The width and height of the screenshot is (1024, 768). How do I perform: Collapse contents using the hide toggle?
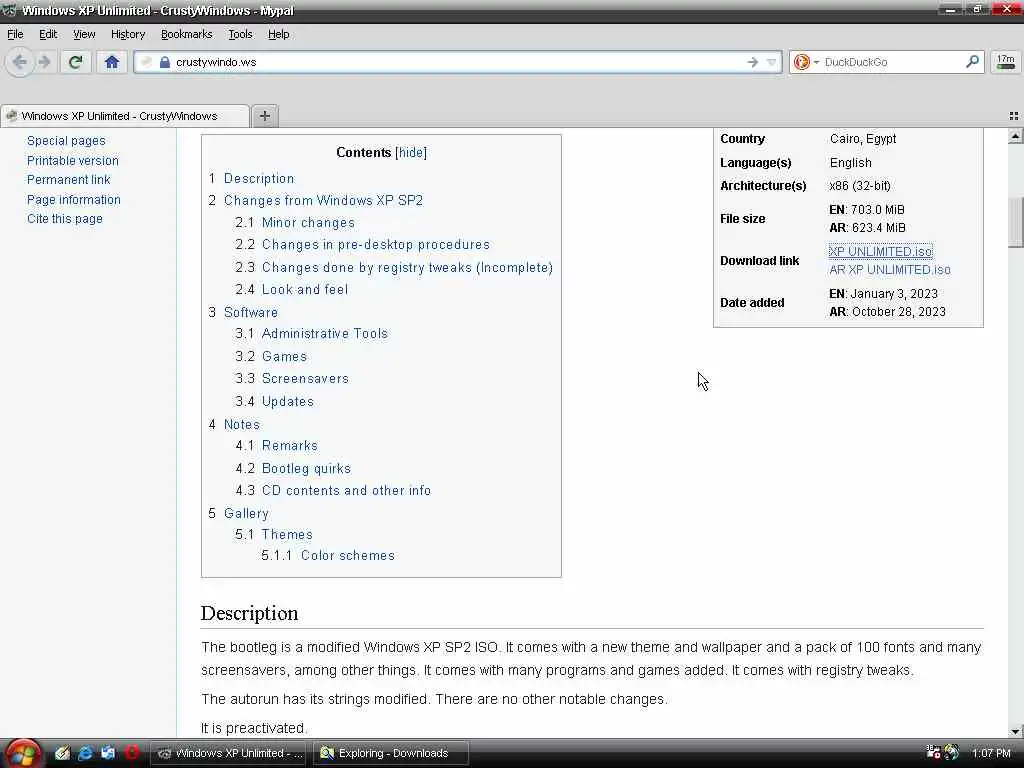tap(411, 152)
